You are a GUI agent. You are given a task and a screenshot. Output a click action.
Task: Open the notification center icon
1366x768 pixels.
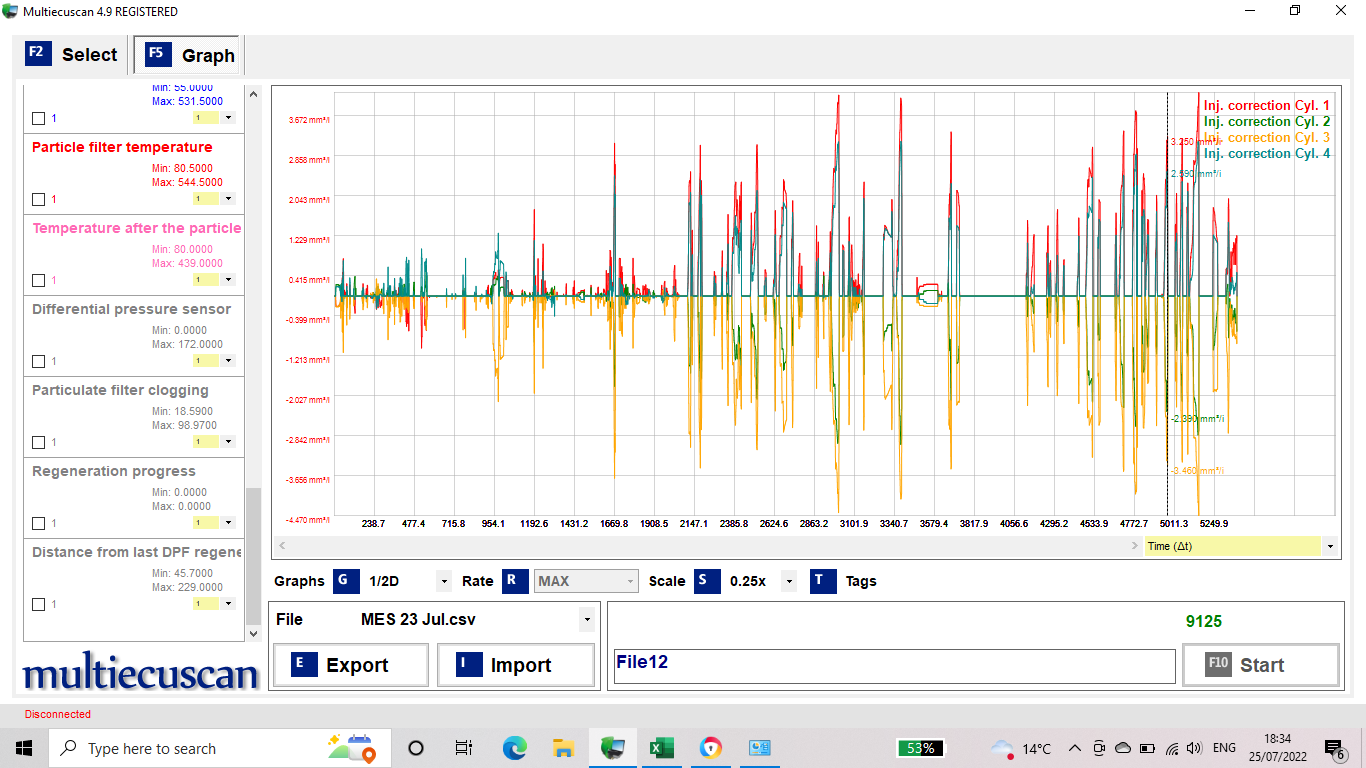click(1335, 749)
